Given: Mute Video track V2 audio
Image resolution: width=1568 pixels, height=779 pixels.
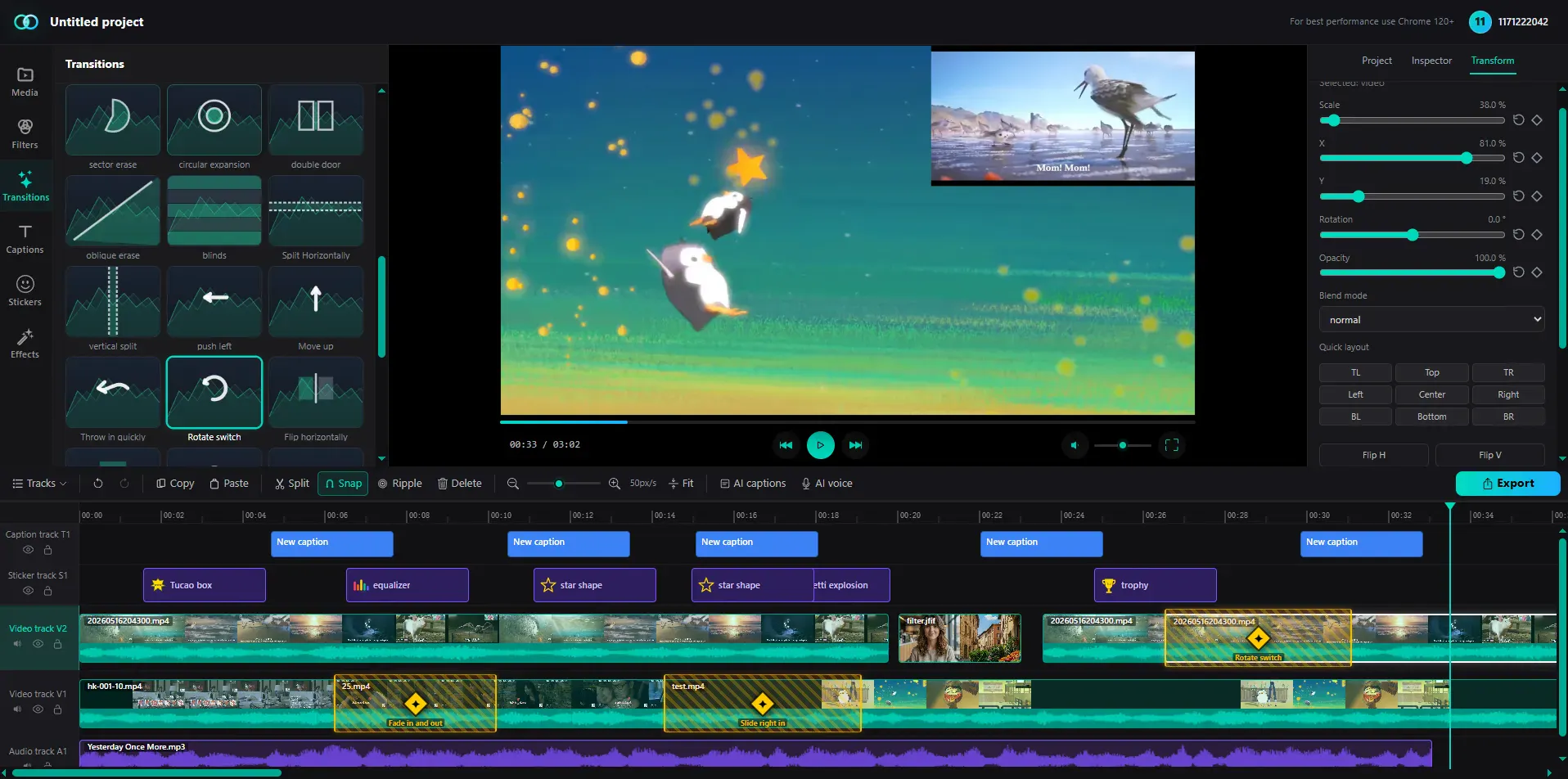Looking at the screenshot, I should [x=17, y=644].
